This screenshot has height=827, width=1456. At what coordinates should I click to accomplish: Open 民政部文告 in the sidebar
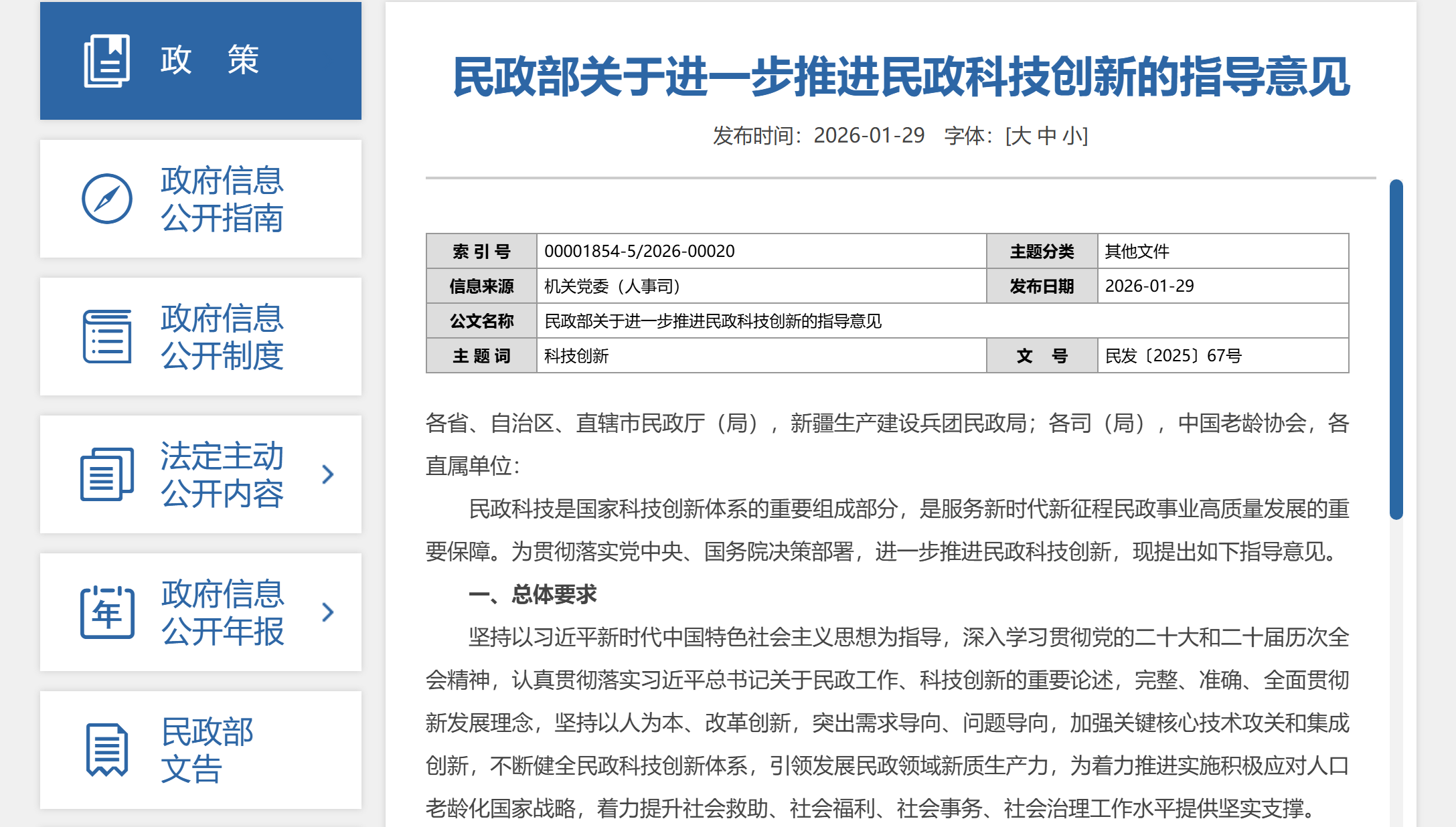pyautogui.click(x=201, y=750)
